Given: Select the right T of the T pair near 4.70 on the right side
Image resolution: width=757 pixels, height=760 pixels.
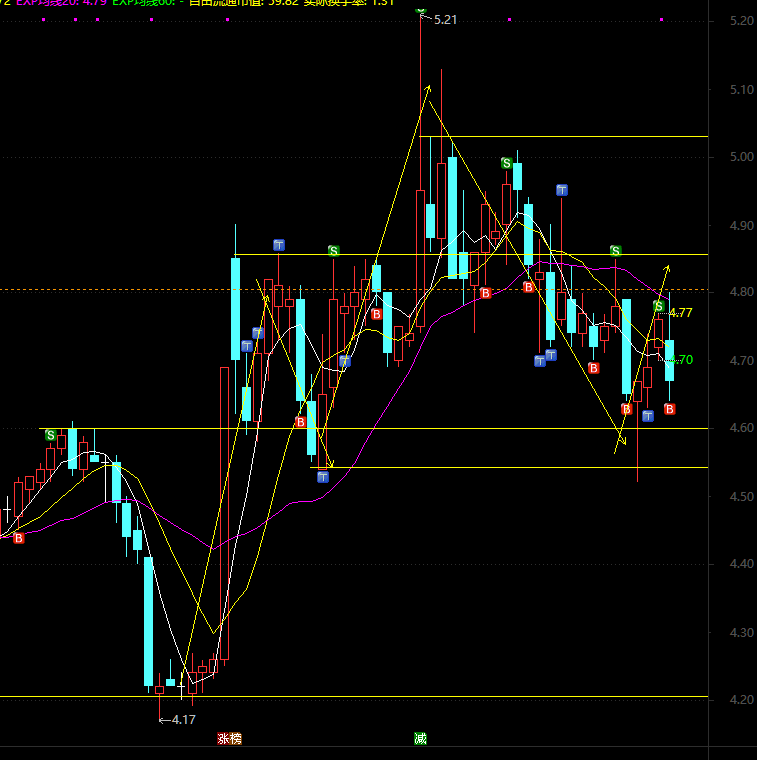Looking at the screenshot, I should 551,356.
